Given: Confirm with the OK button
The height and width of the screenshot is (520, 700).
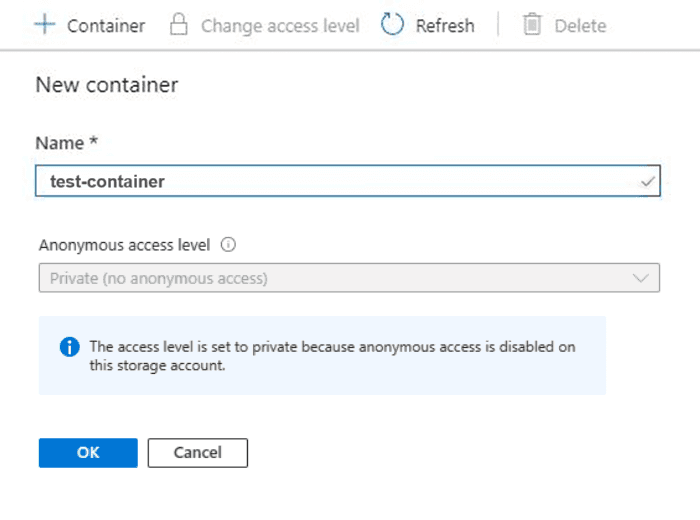Looking at the screenshot, I should (88, 452).
